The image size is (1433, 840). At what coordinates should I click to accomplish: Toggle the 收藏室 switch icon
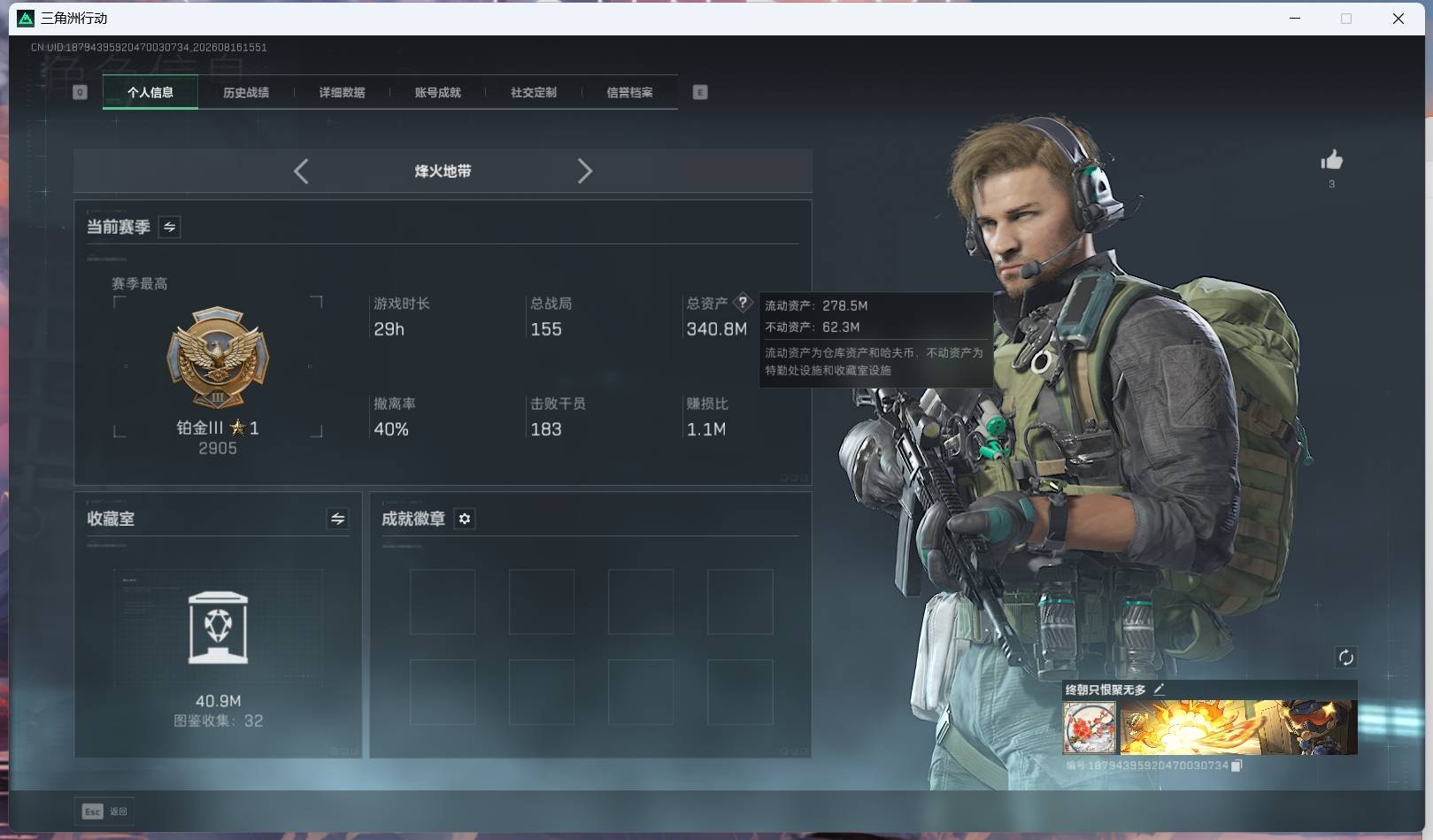tap(337, 519)
